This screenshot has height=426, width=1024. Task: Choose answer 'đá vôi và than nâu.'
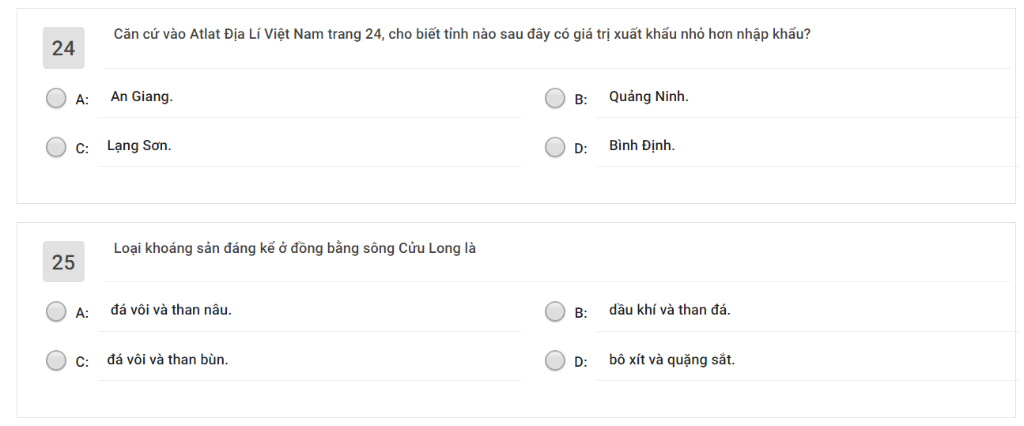click(171, 310)
